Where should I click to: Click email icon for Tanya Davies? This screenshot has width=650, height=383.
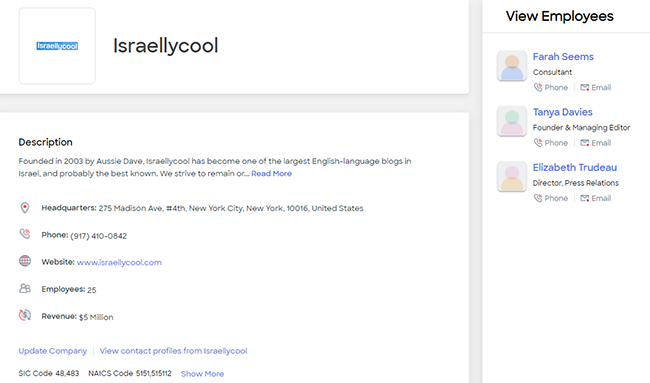tap(585, 143)
